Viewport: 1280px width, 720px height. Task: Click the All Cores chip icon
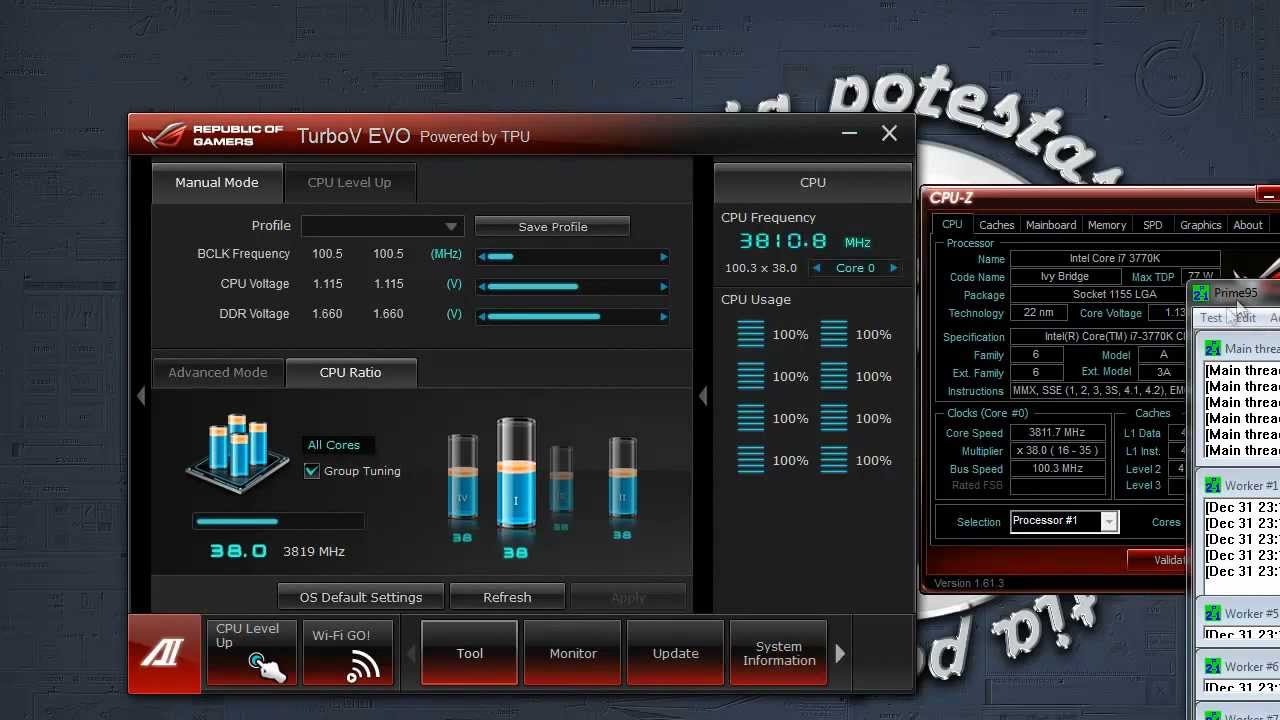pos(238,453)
